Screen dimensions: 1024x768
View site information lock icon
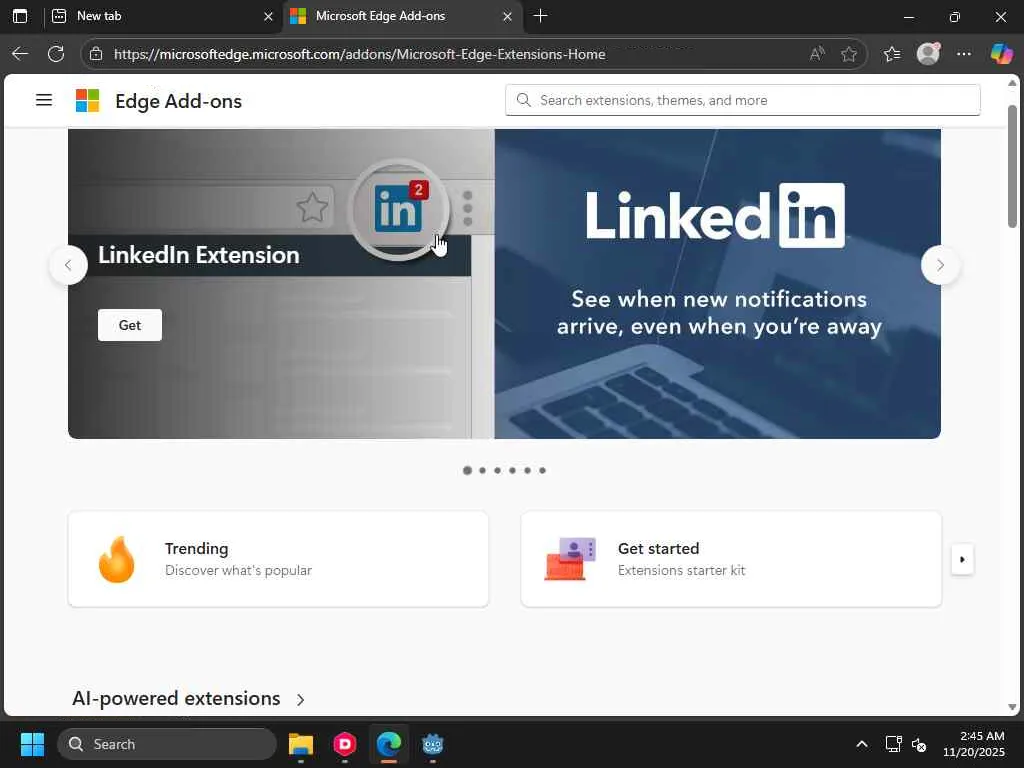96,54
